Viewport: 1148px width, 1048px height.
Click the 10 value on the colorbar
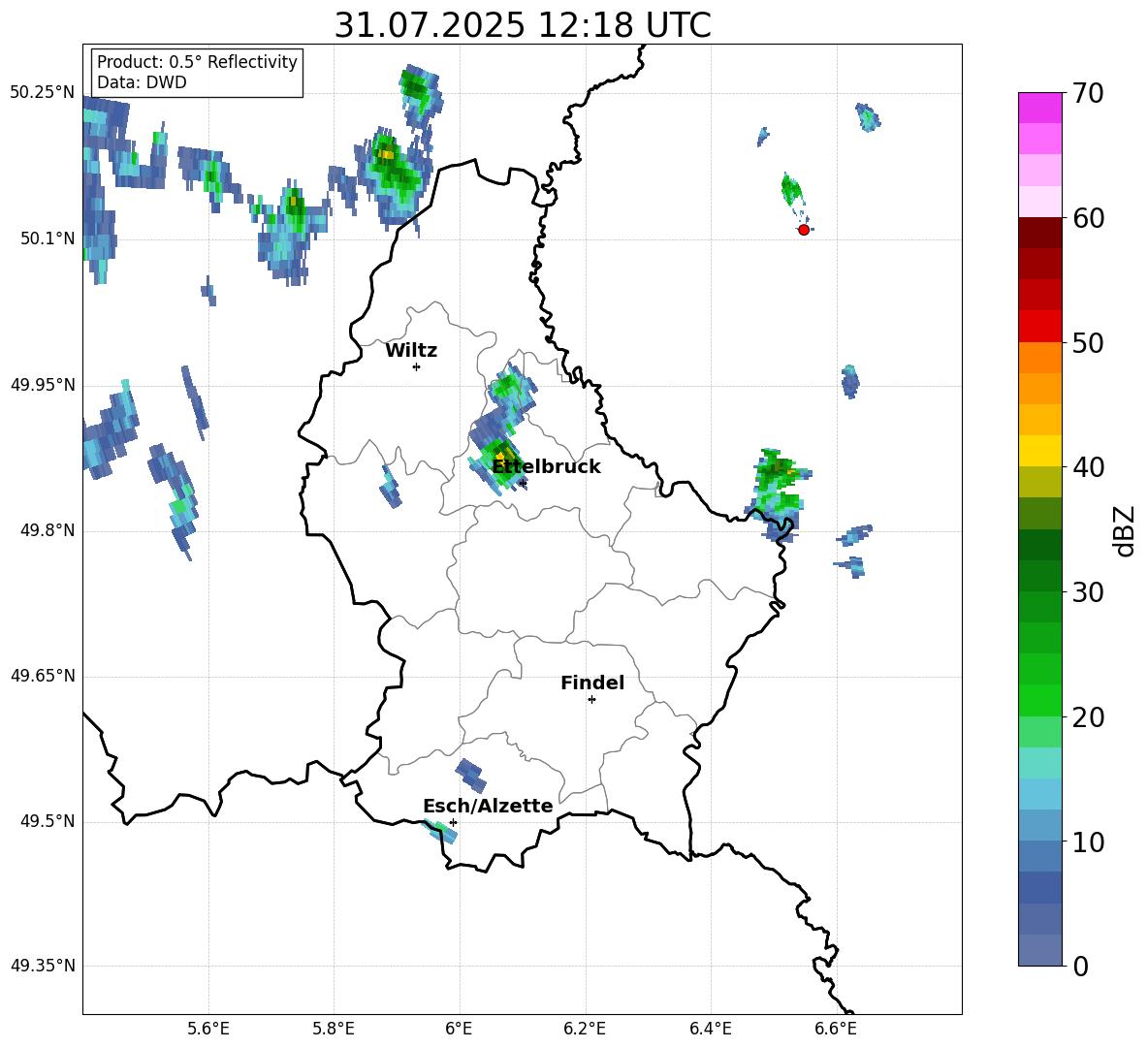(x=1088, y=842)
